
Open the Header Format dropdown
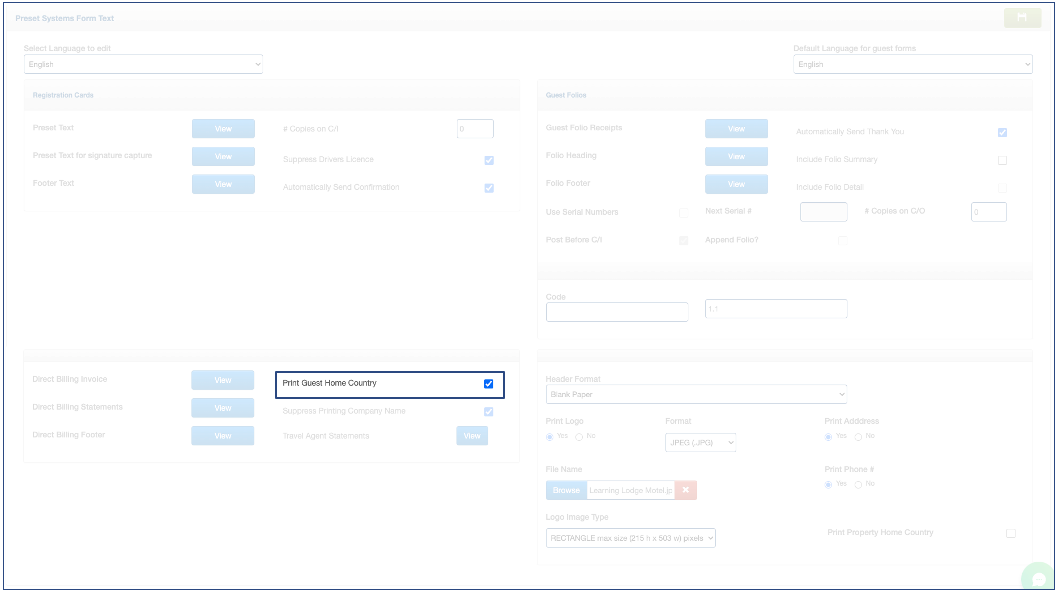pos(696,394)
